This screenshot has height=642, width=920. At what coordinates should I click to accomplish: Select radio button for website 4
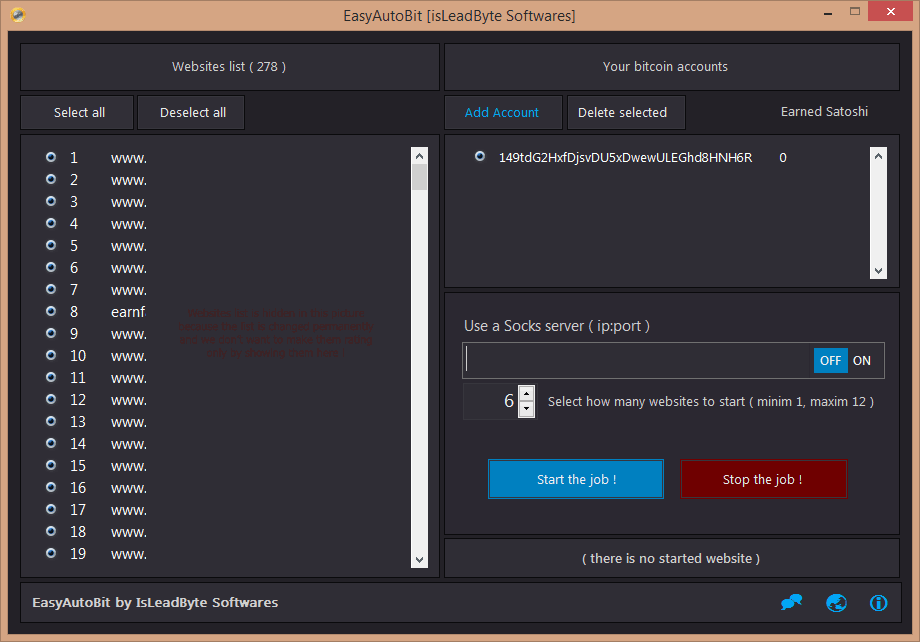click(51, 223)
